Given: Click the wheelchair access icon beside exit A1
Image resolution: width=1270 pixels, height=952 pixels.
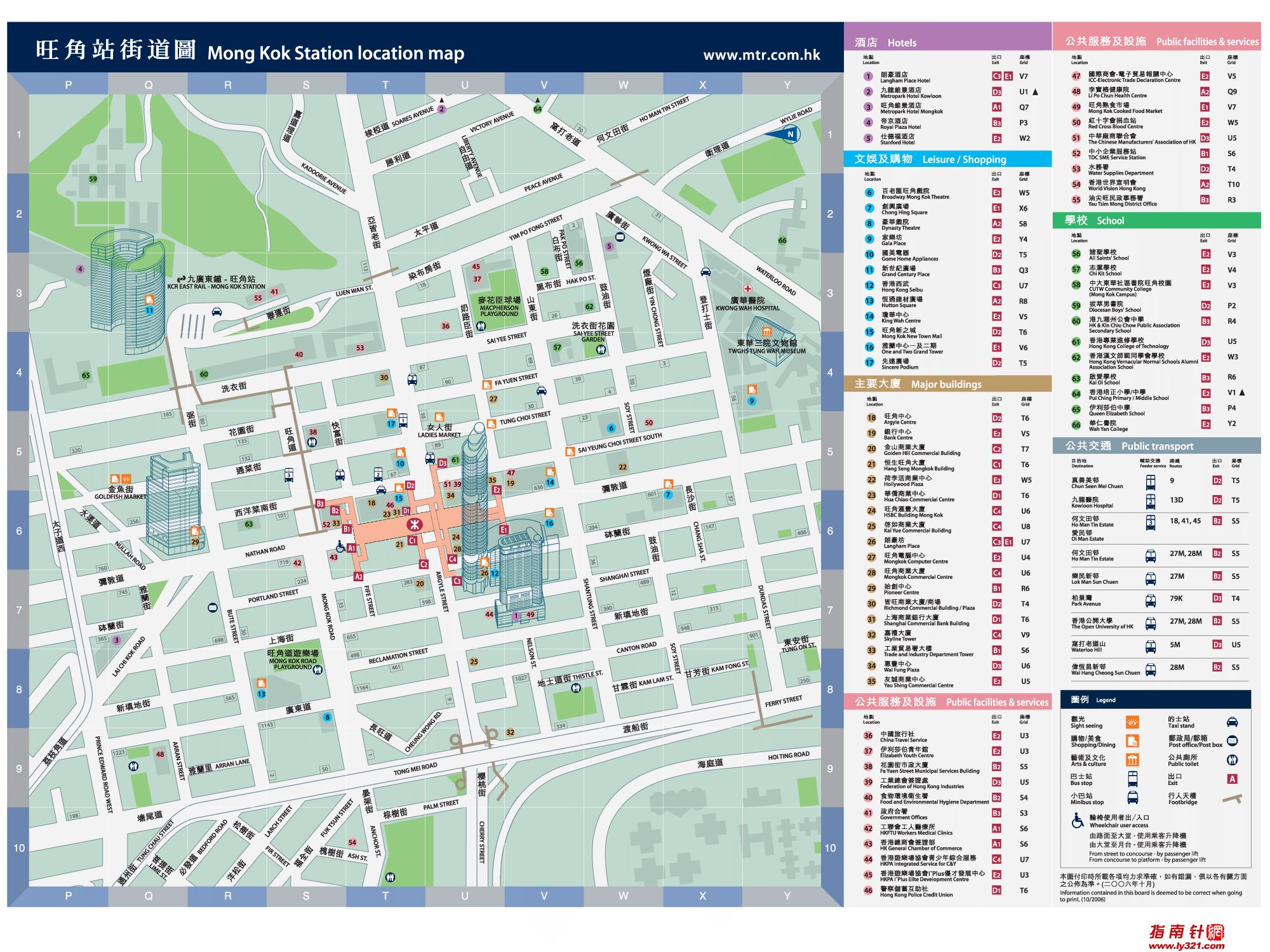Looking at the screenshot, I should point(340,546).
